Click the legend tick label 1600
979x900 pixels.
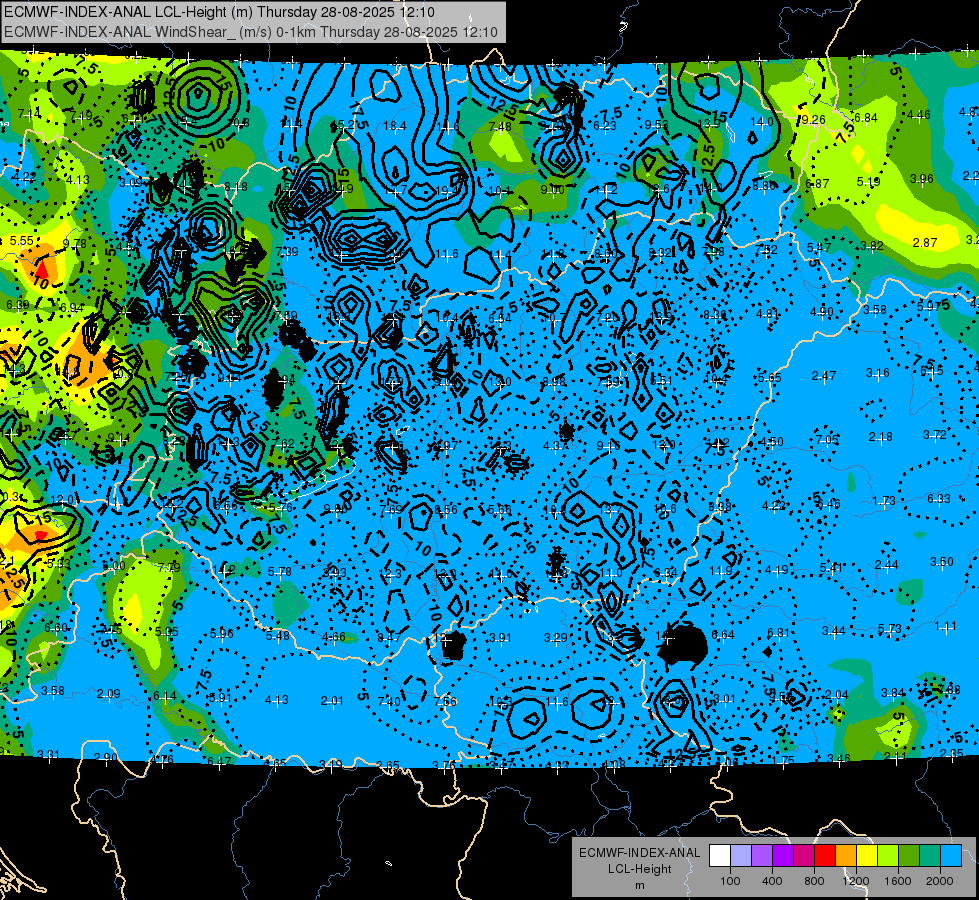[x=898, y=881]
